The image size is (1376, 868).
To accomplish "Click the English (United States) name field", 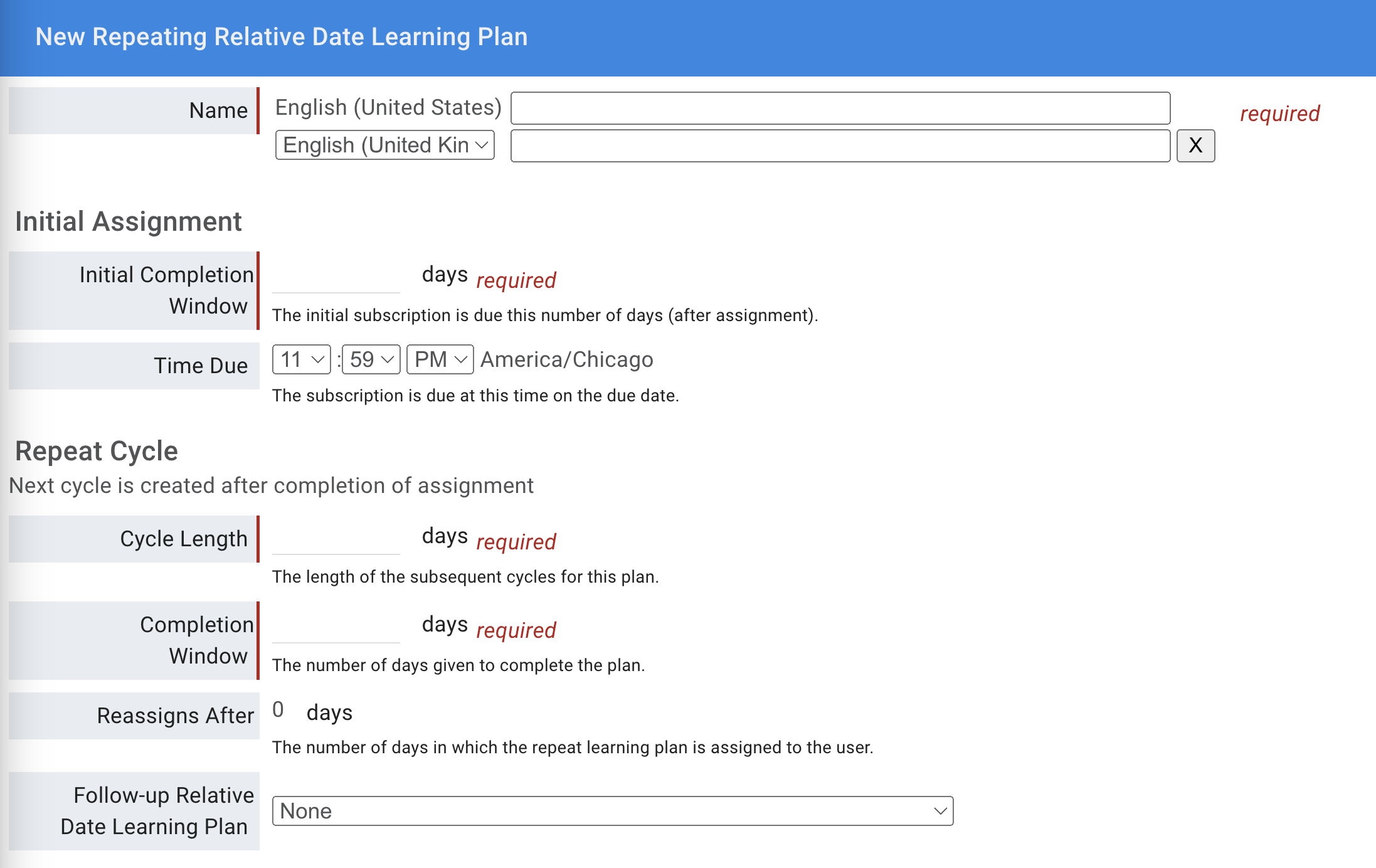I will coord(840,109).
